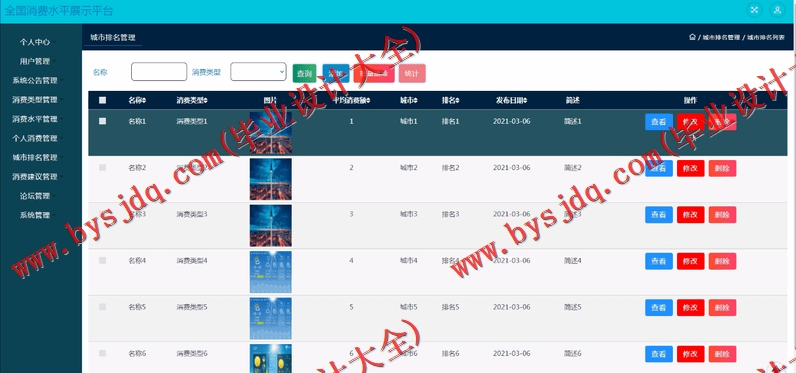The height and width of the screenshot is (373, 796).
Task: Sort the table by 发布日期 column
Action: tap(512, 100)
